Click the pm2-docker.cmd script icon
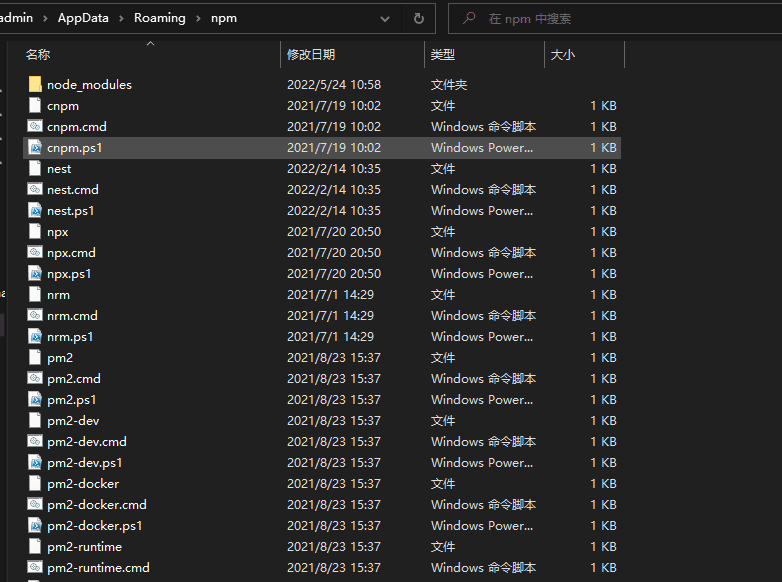Screen dimensions: 782x582 pos(35,504)
